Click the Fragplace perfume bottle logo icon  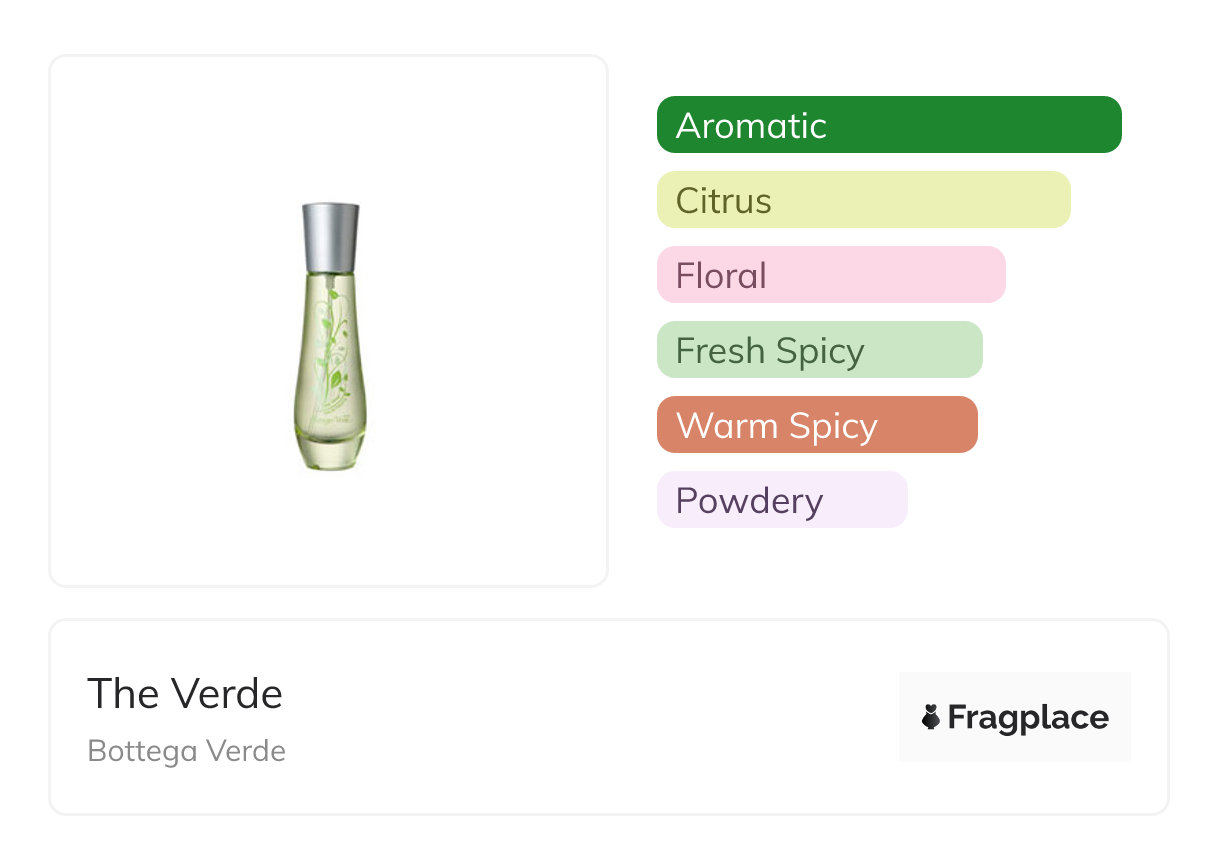point(931,717)
